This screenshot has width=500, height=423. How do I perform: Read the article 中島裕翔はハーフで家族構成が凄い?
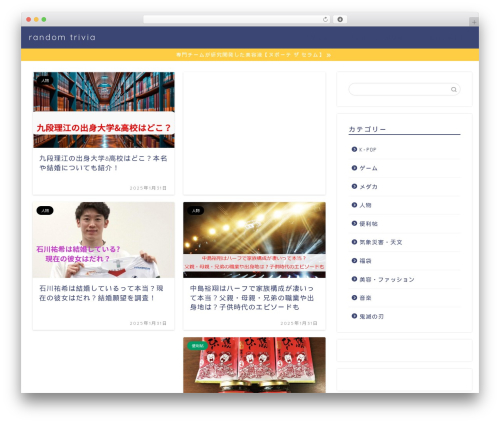[x=252, y=298]
